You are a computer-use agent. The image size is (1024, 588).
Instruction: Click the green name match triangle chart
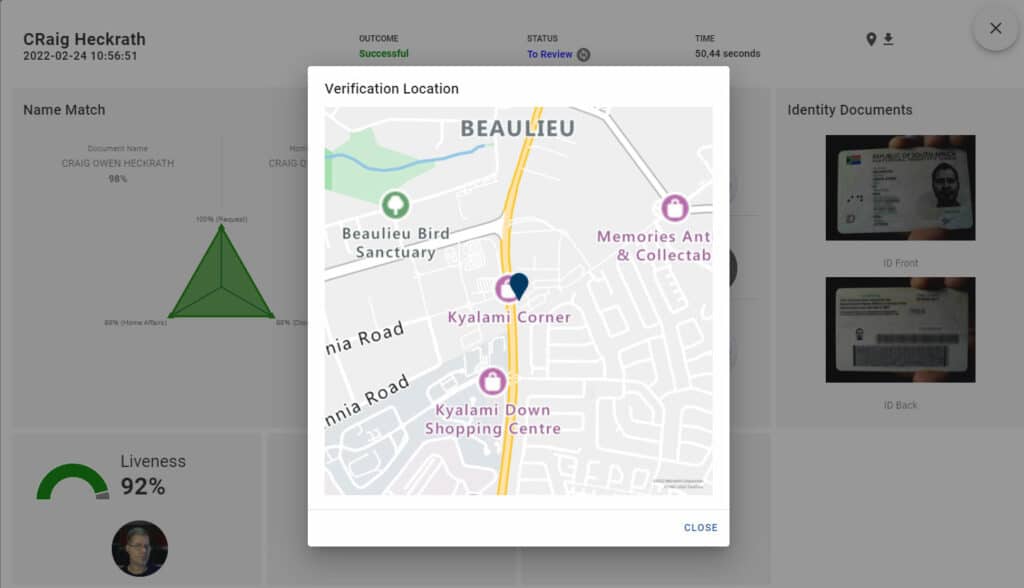(221, 280)
